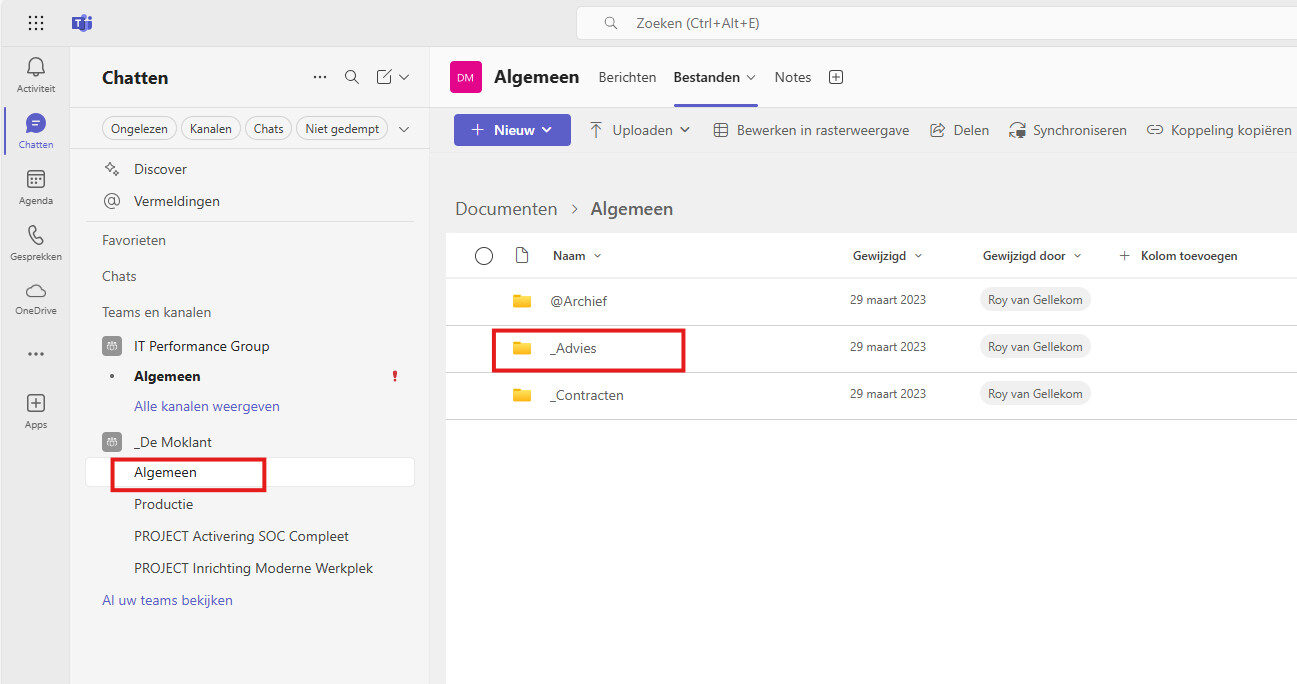Click Alle kanalen weergeven link
Viewport: 1297px width, 684px height.
pyautogui.click(x=207, y=407)
